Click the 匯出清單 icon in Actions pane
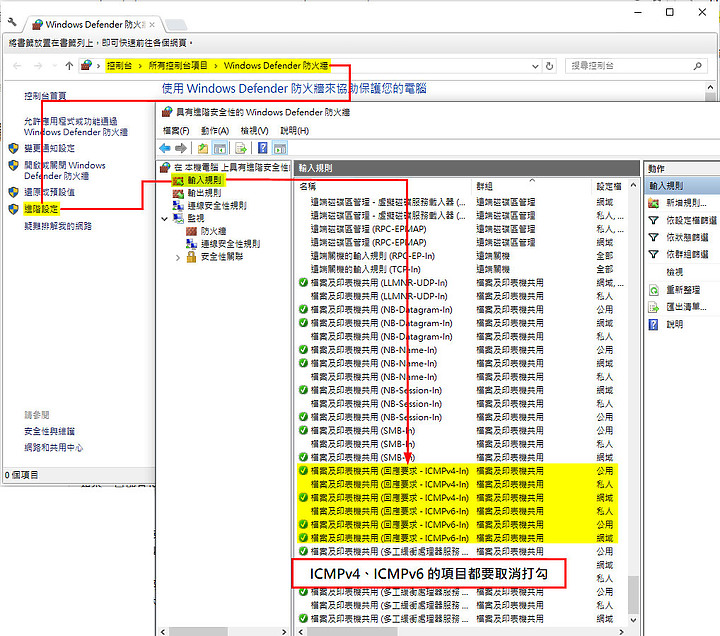The width and height of the screenshot is (720, 636). click(x=653, y=307)
